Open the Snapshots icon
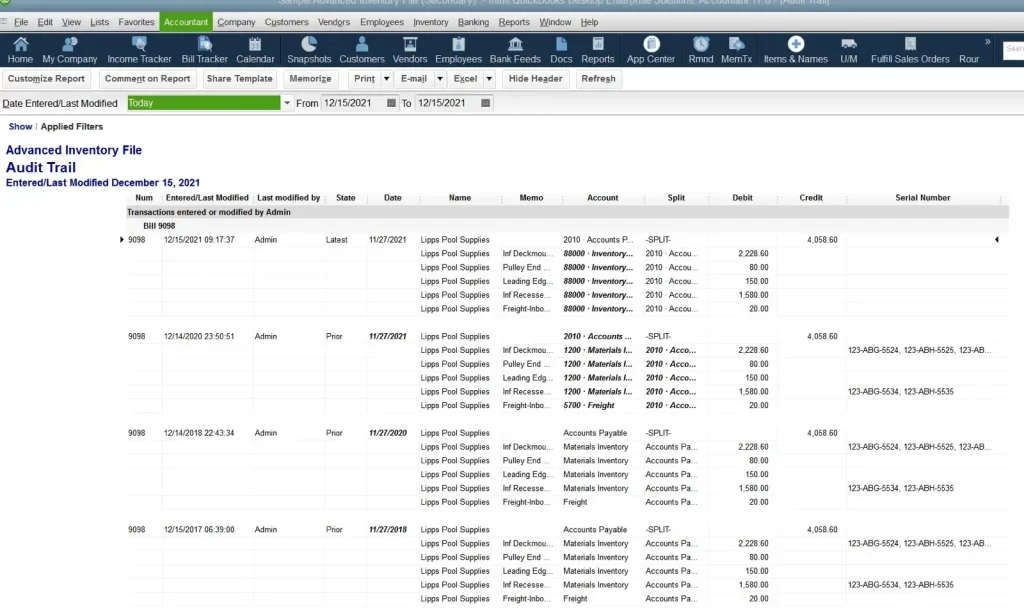This screenshot has width=1024, height=611. [309, 50]
